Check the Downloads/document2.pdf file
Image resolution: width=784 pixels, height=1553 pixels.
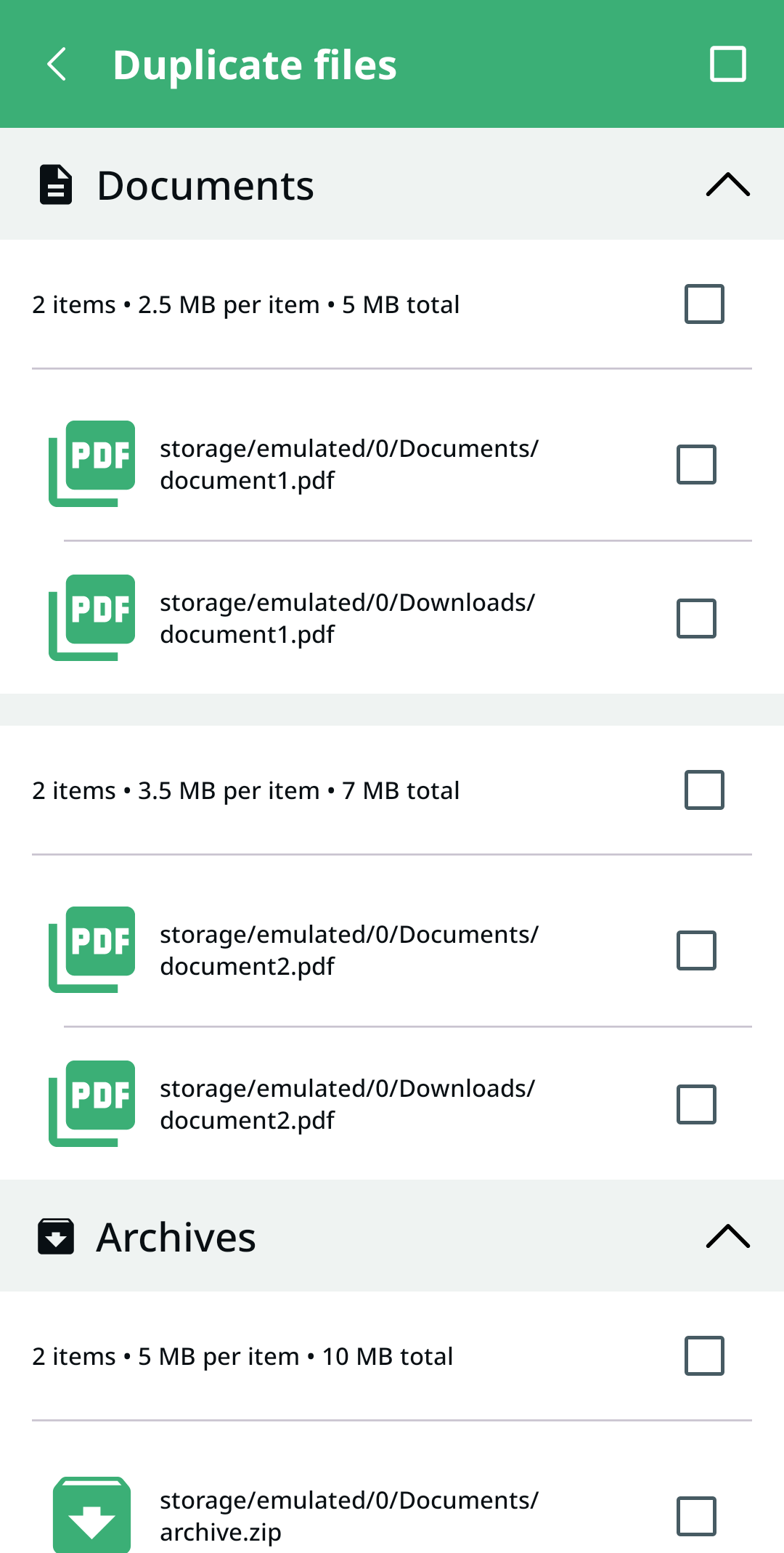[x=696, y=1104]
